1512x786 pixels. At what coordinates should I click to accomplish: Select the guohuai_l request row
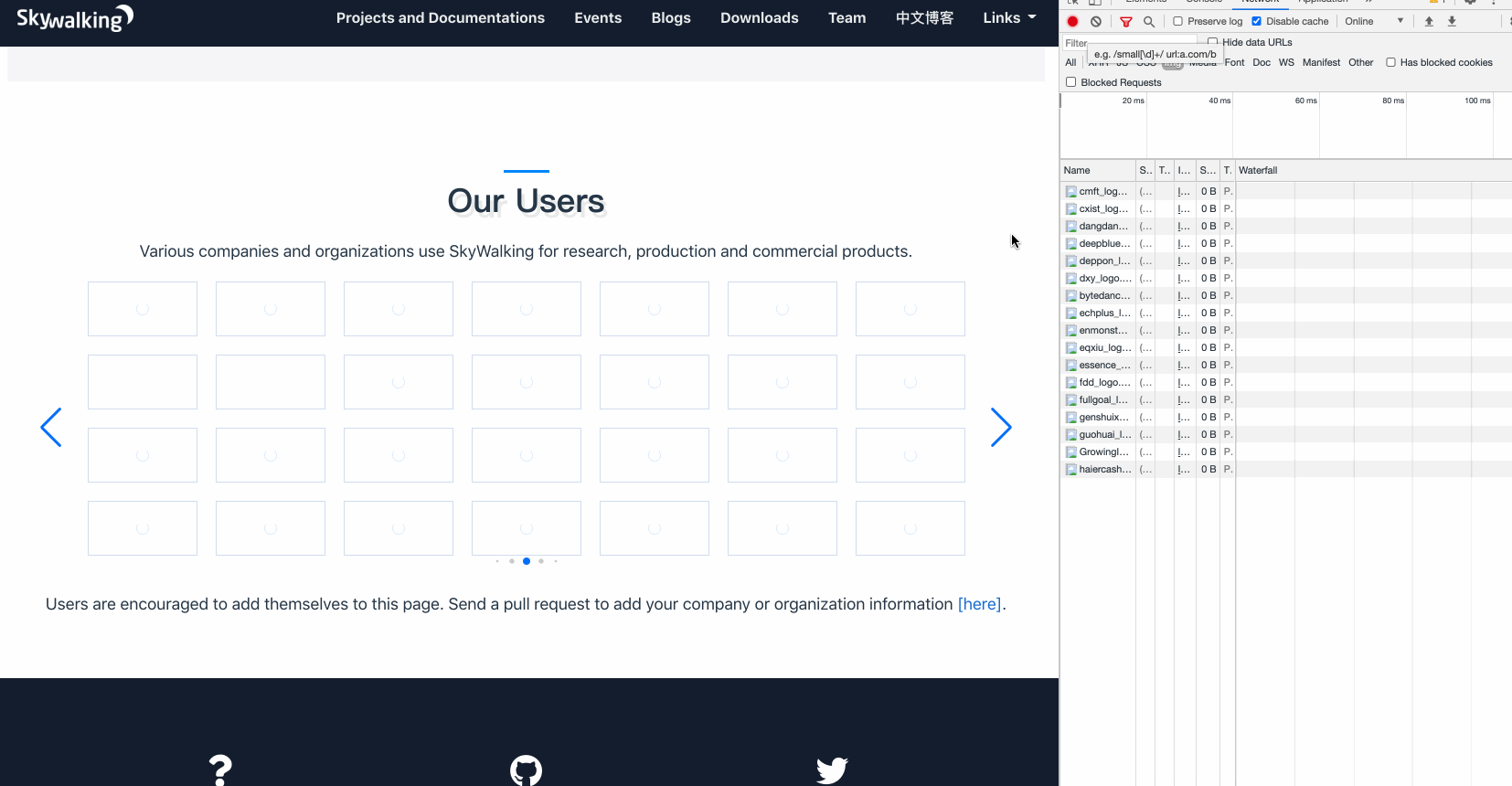click(x=1286, y=434)
